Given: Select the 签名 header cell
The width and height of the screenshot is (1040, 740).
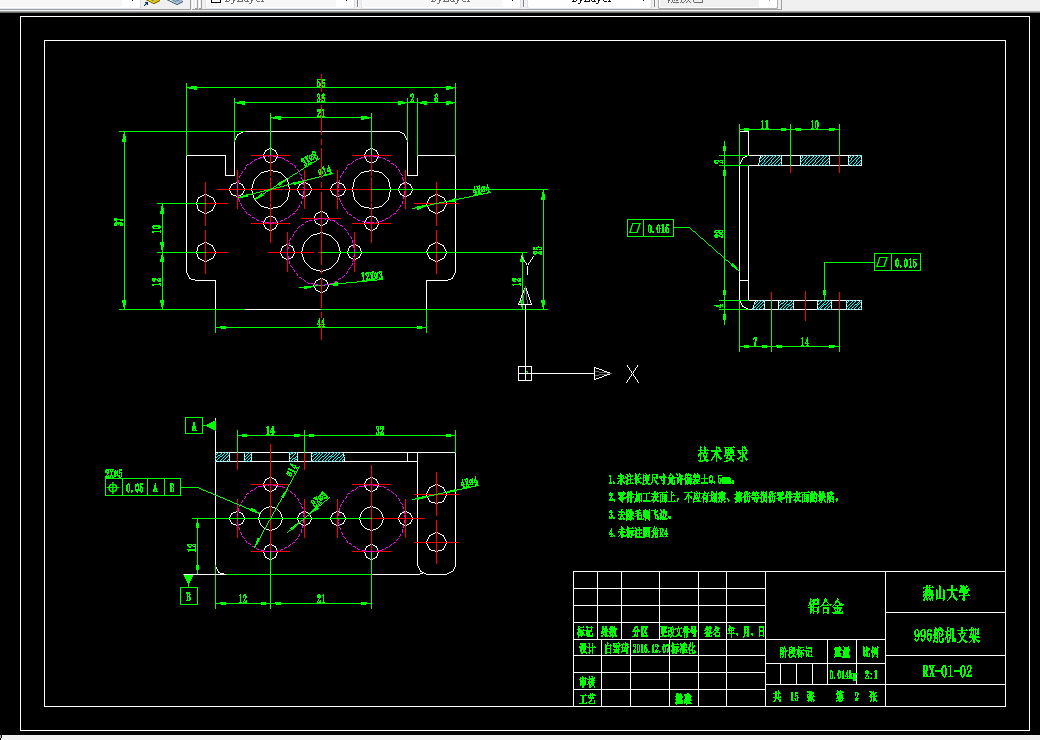Looking at the screenshot, I should [712, 632].
